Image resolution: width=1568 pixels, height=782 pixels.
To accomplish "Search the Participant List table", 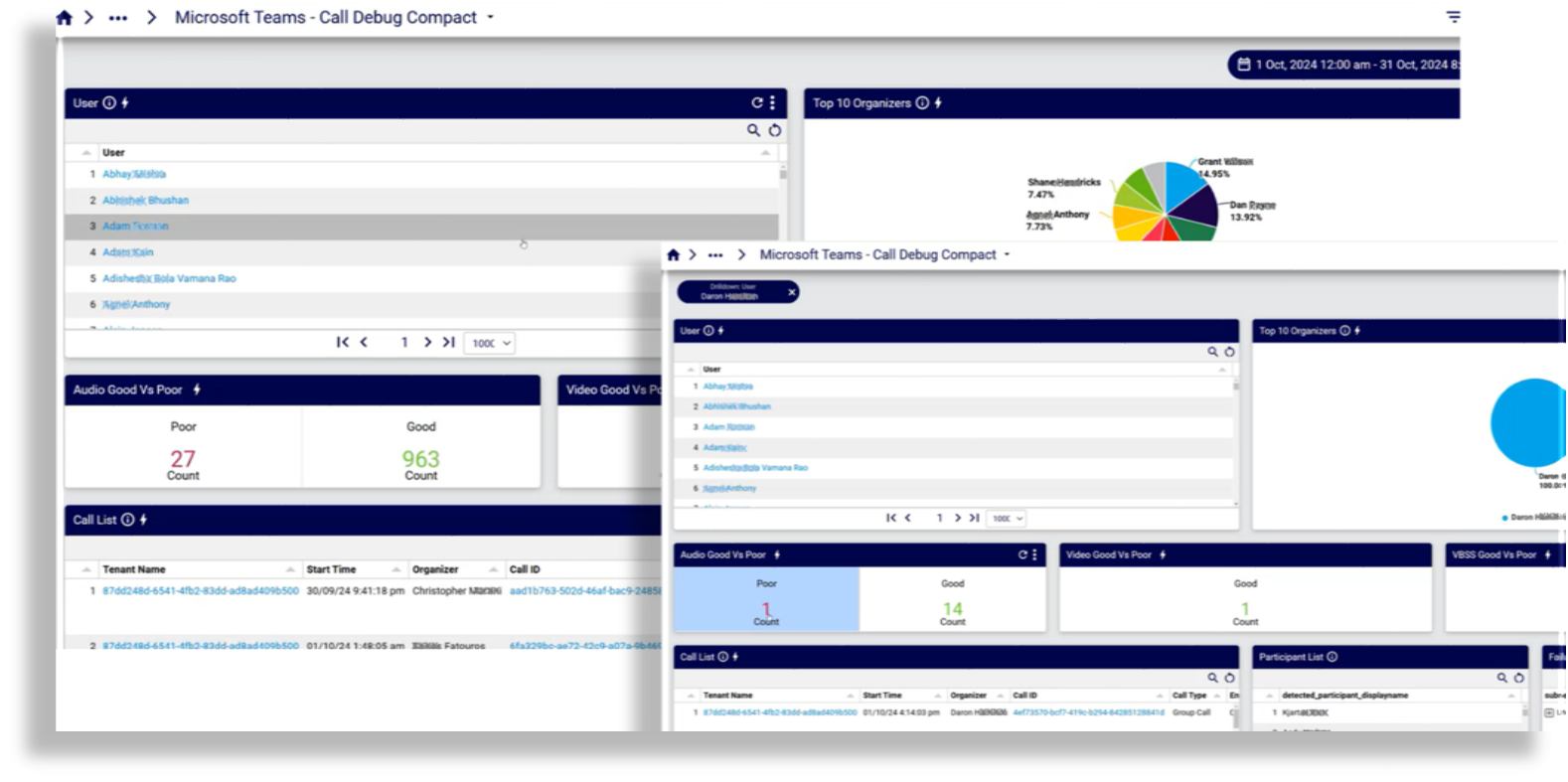I will (x=1501, y=678).
